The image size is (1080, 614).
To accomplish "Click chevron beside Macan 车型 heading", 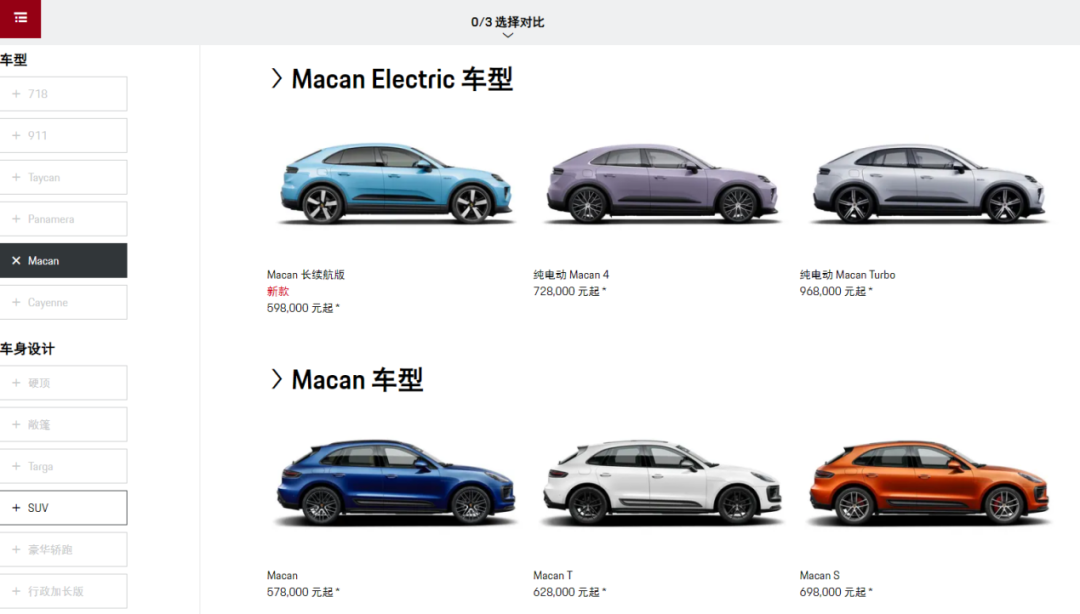I will point(277,379).
